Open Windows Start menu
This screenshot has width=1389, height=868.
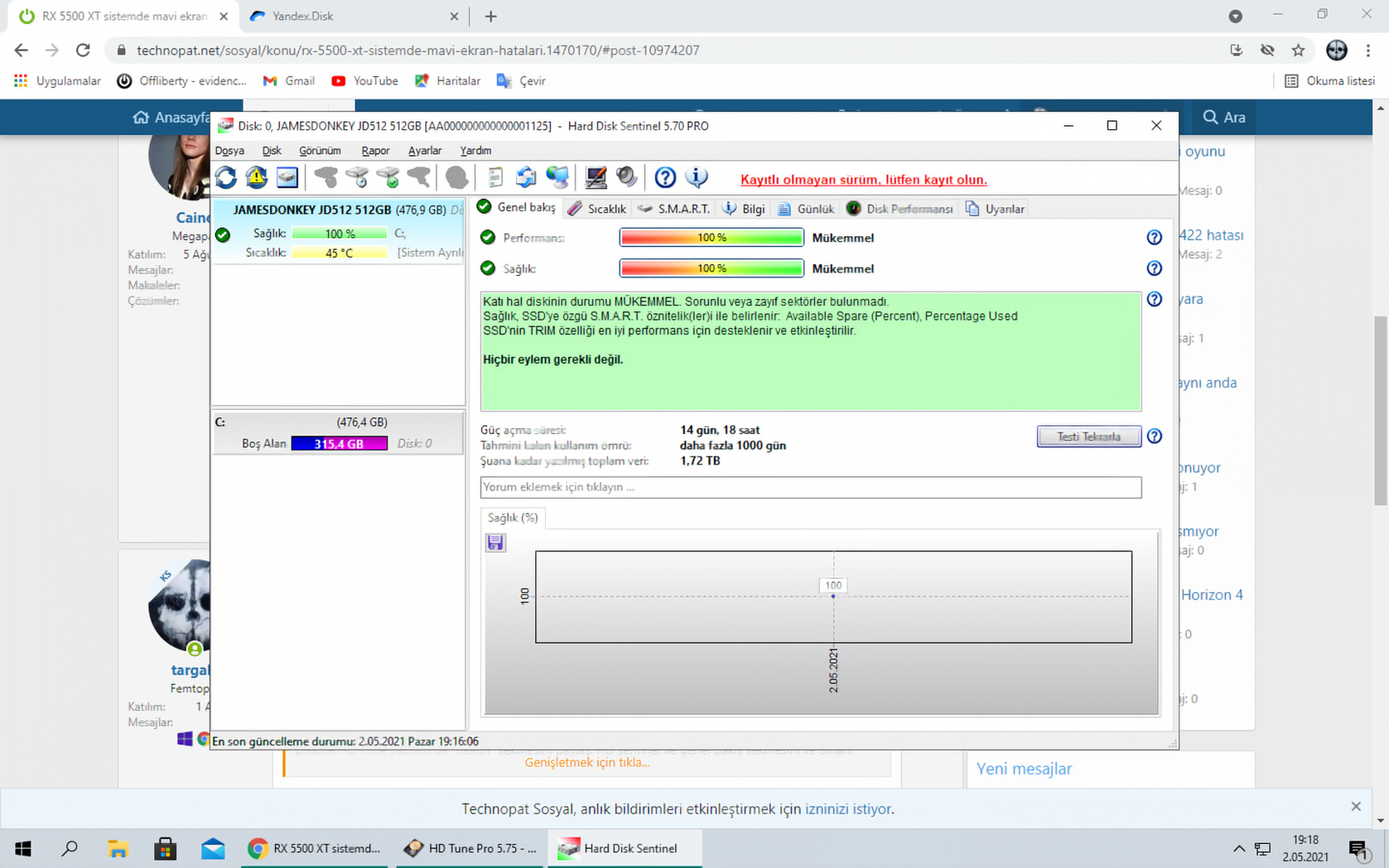23,849
